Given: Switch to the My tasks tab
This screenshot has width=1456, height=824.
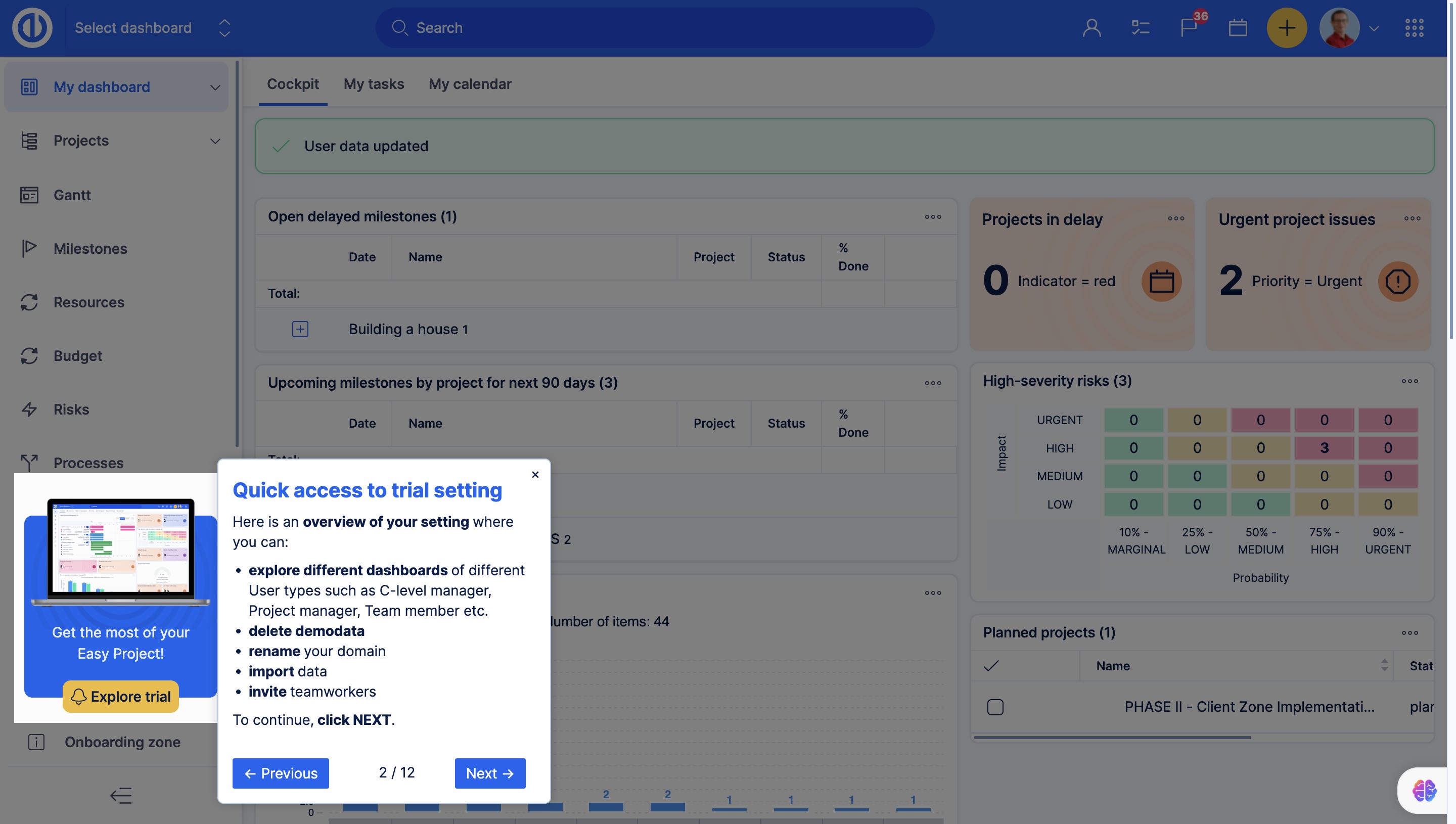Looking at the screenshot, I should (x=374, y=84).
